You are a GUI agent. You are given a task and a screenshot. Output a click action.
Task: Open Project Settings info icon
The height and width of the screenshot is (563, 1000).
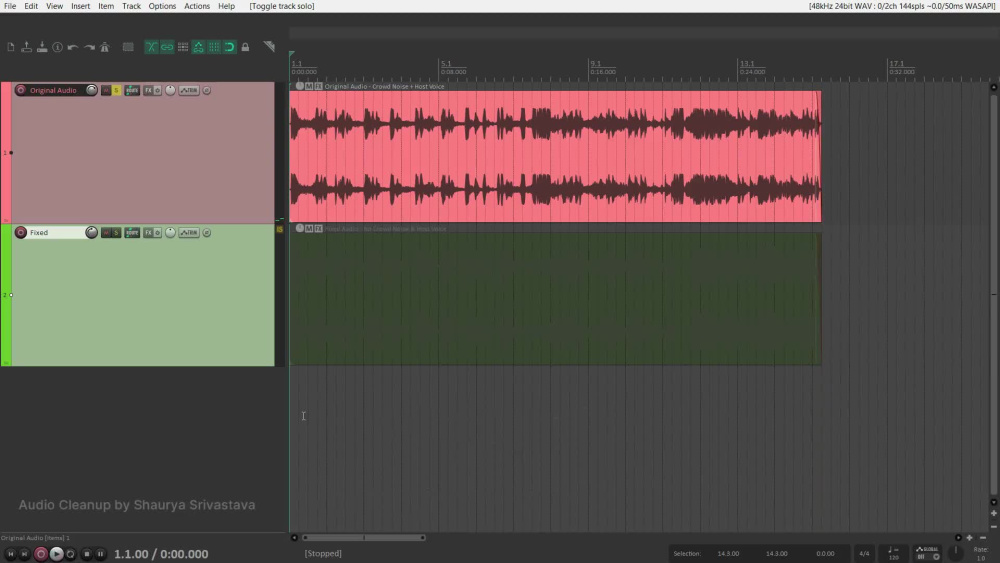point(57,47)
